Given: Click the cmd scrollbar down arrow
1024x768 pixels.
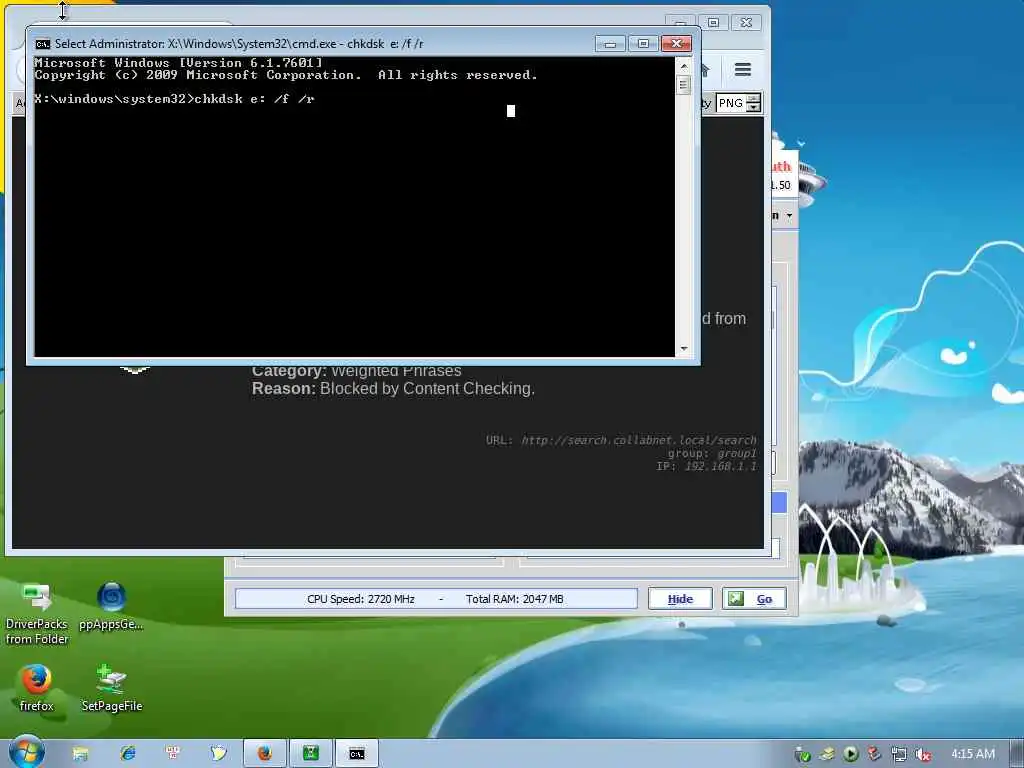Looking at the screenshot, I should click(x=684, y=349).
